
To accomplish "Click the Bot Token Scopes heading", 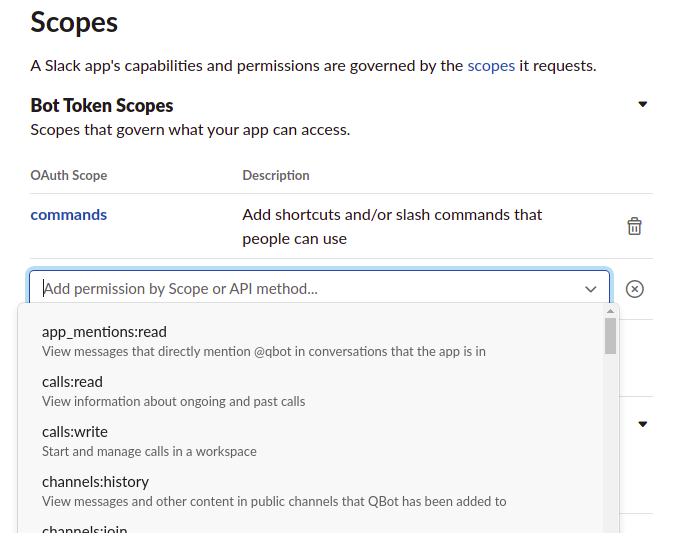I will tap(102, 105).
